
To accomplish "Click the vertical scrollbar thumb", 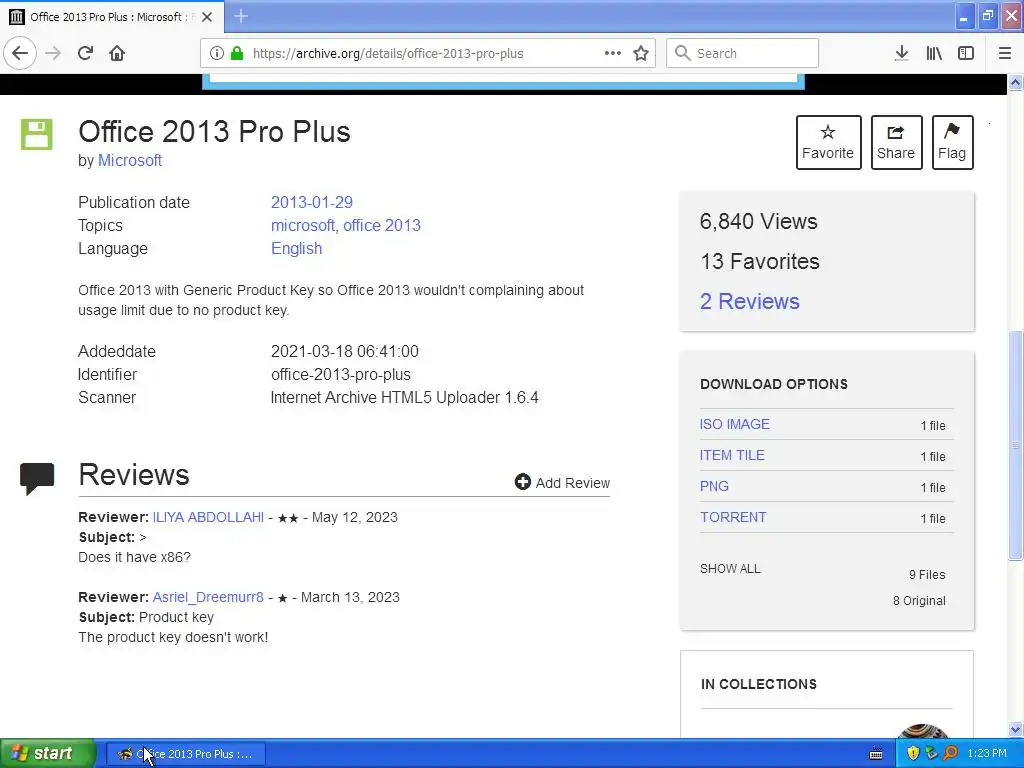I will pyautogui.click(x=1016, y=445).
